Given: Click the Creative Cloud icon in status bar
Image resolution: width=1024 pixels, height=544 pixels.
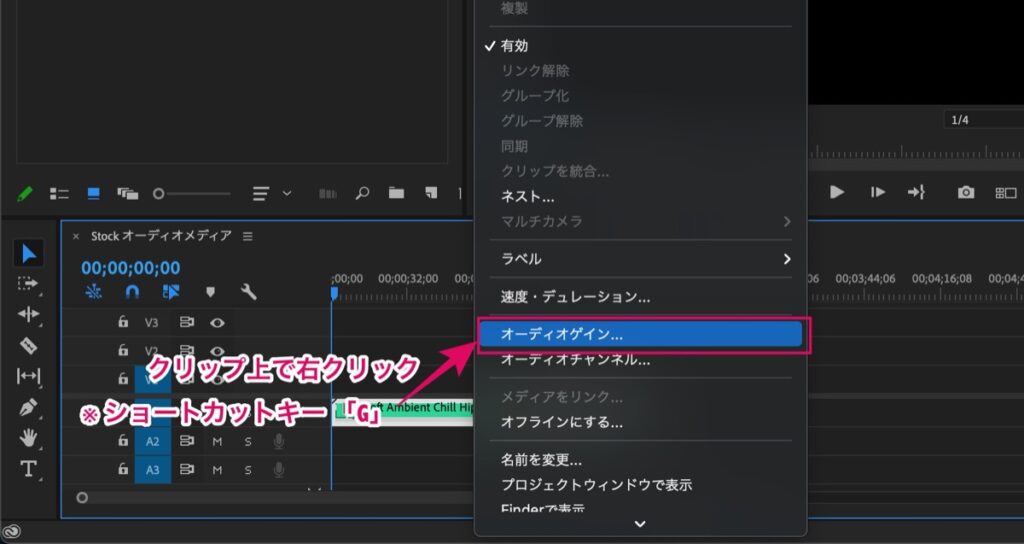Looking at the screenshot, I should pyautogui.click(x=13, y=532).
